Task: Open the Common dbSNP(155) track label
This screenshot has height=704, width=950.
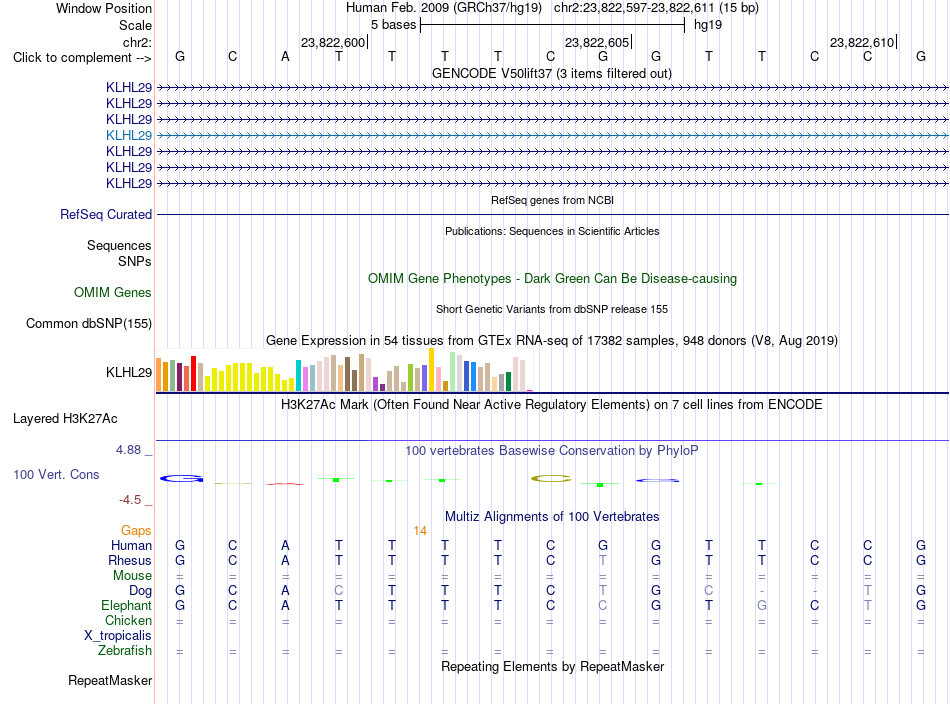Action: pos(88,324)
